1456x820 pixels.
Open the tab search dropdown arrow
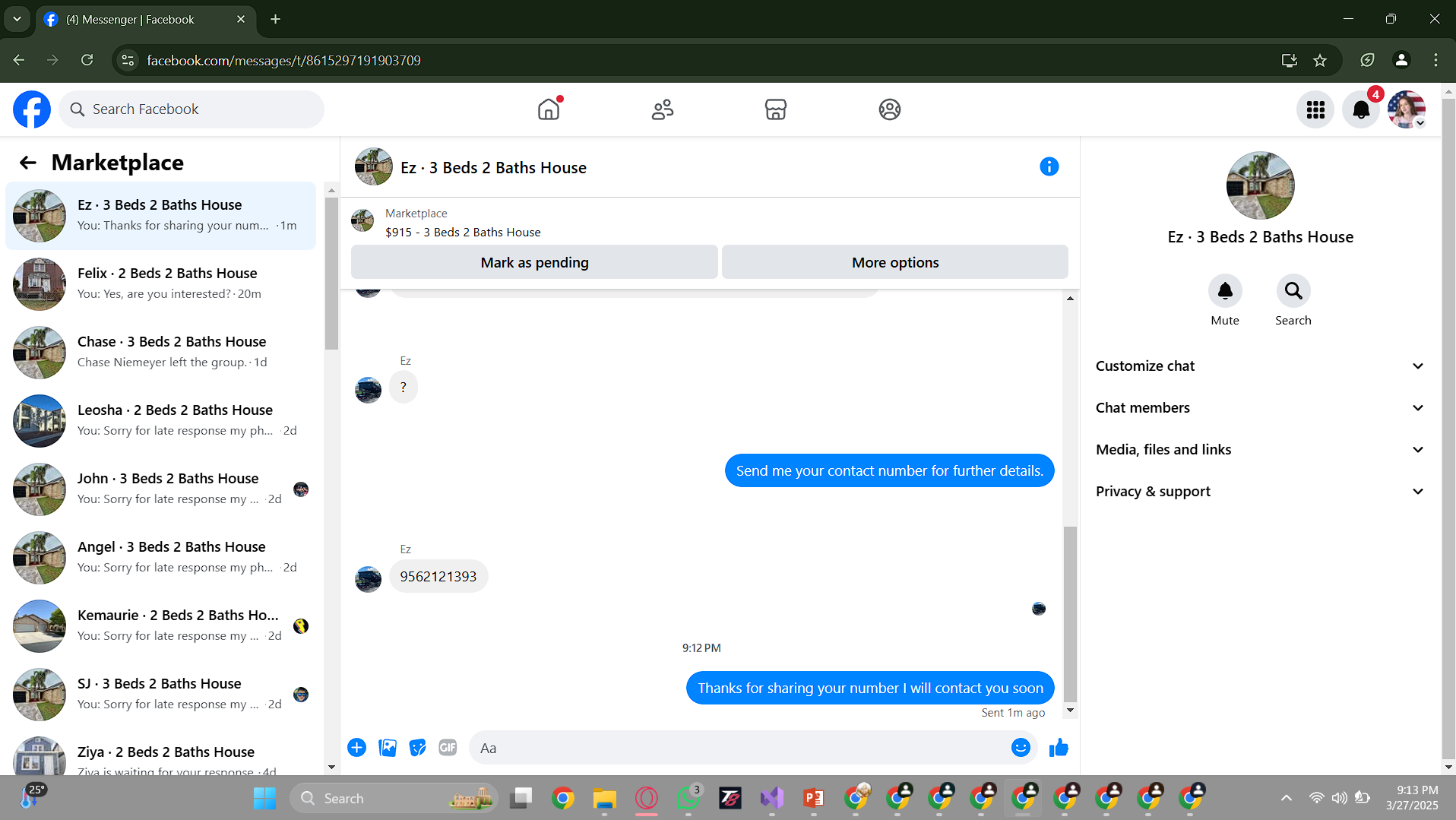click(x=17, y=19)
